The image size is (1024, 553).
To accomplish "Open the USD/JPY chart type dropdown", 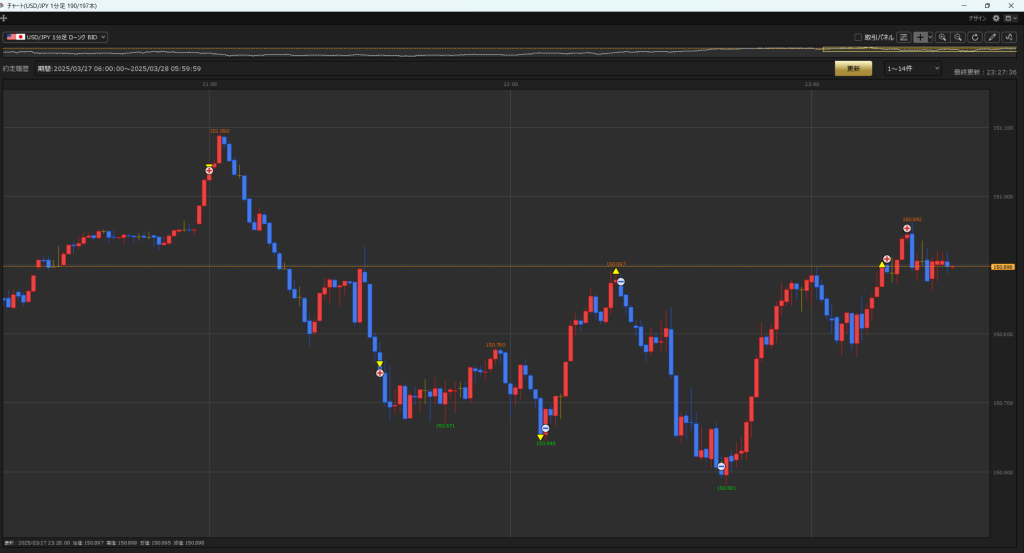I will click(x=56, y=37).
